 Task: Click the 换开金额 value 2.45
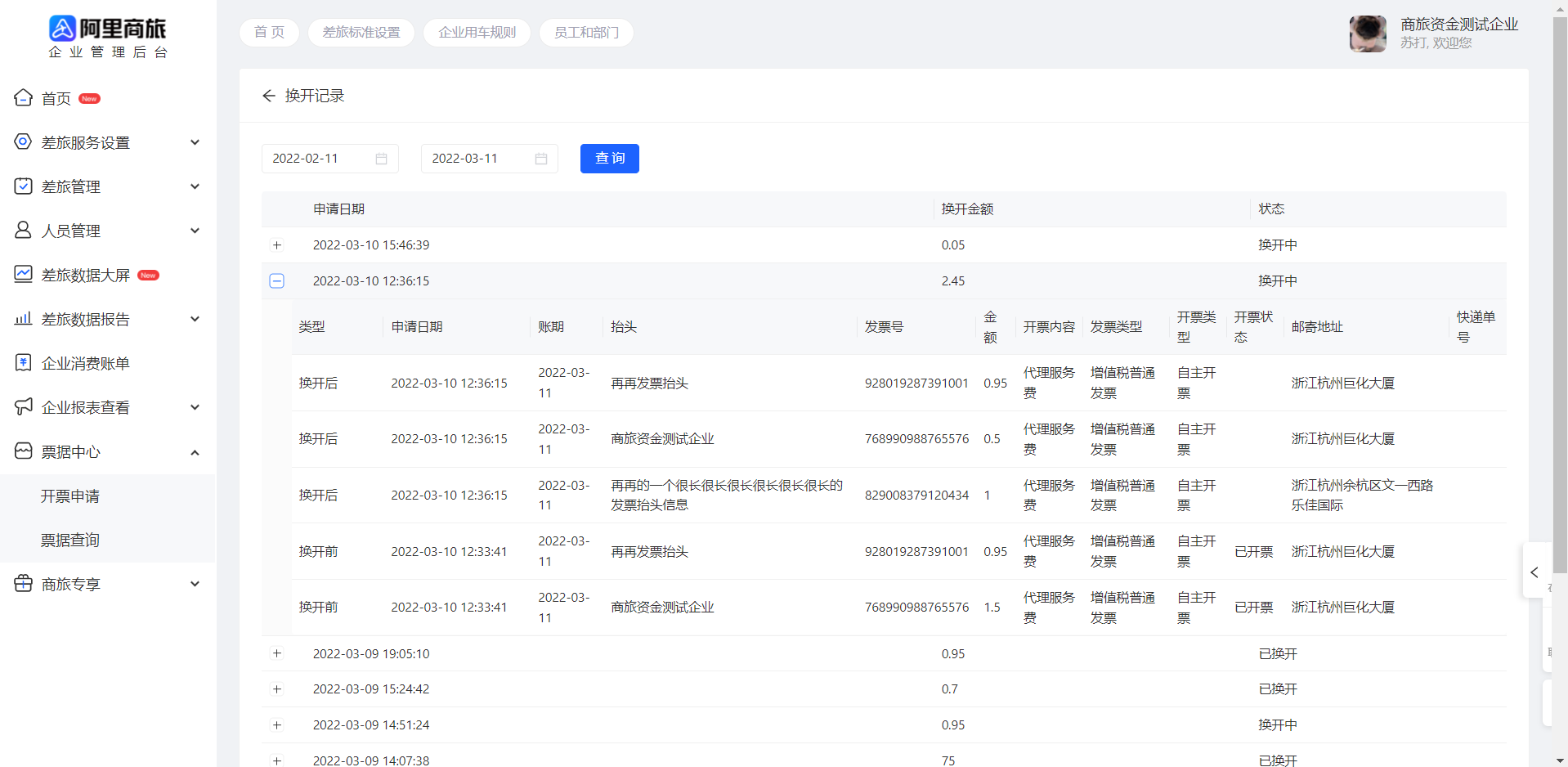coord(953,281)
